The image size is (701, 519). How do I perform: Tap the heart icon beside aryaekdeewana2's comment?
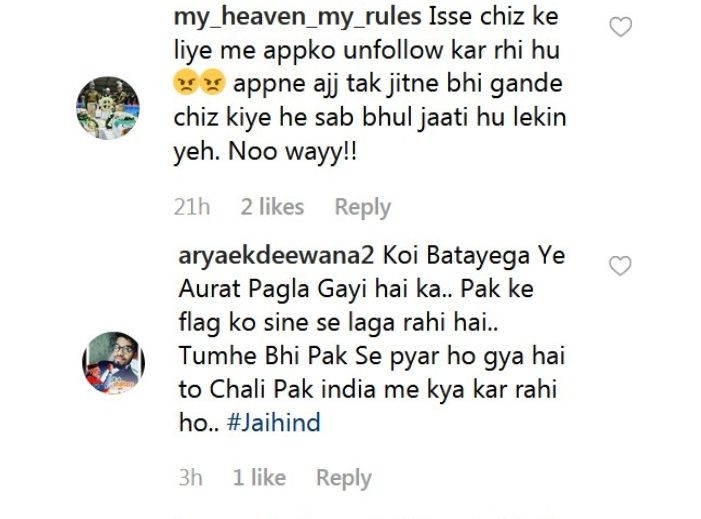pyautogui.click(x=620, y=266)
